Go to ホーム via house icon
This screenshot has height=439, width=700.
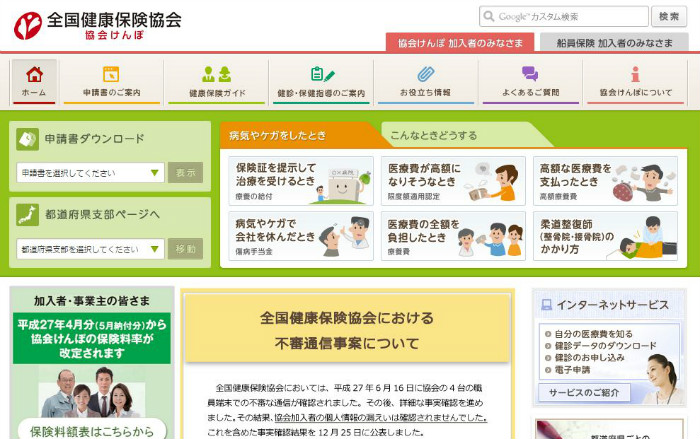coord(34,74)
